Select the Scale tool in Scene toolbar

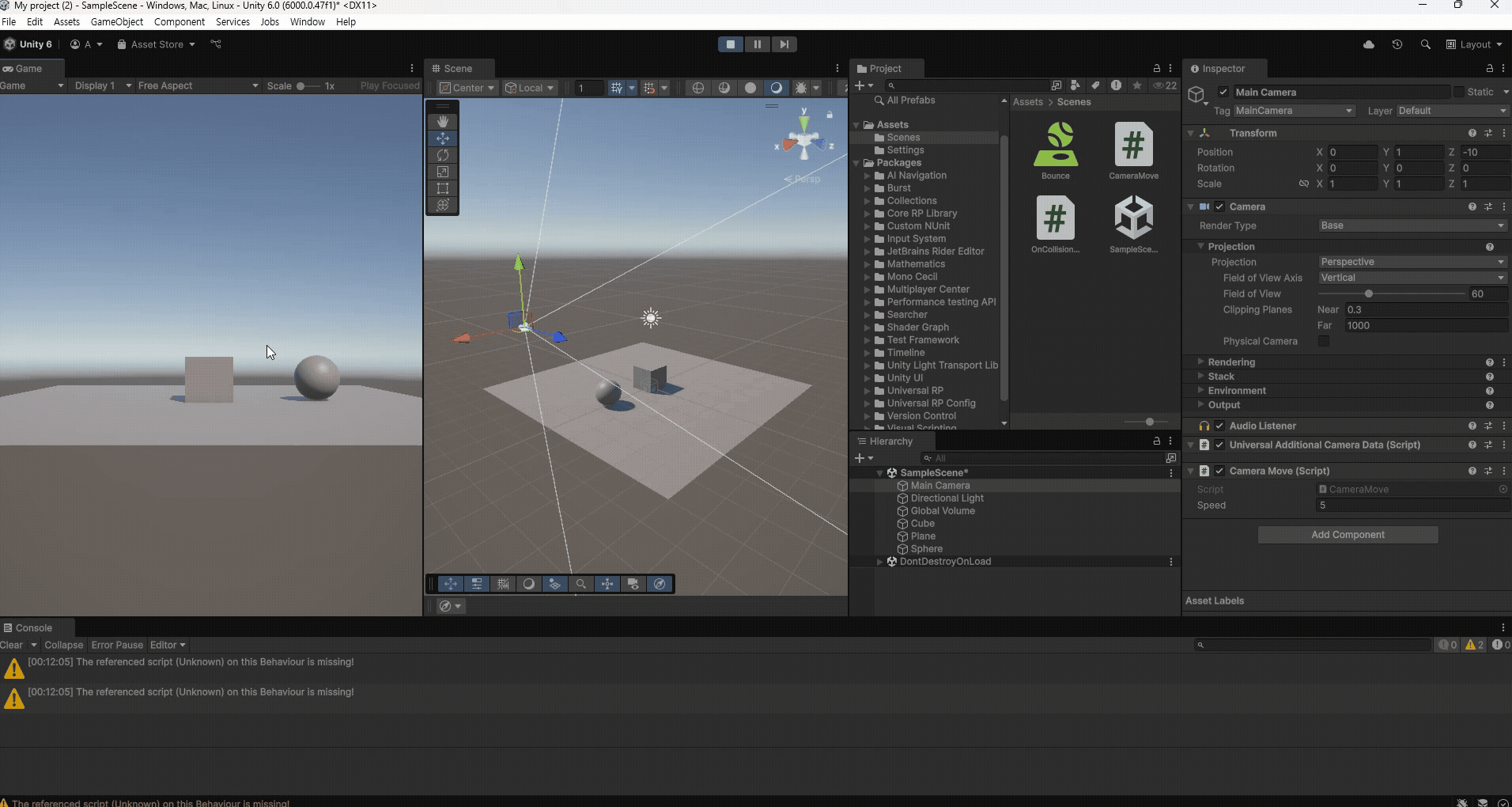443,172
